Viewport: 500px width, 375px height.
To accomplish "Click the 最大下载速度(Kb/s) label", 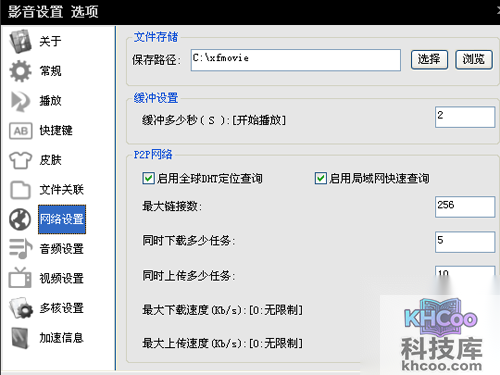I will coord(222,310).
